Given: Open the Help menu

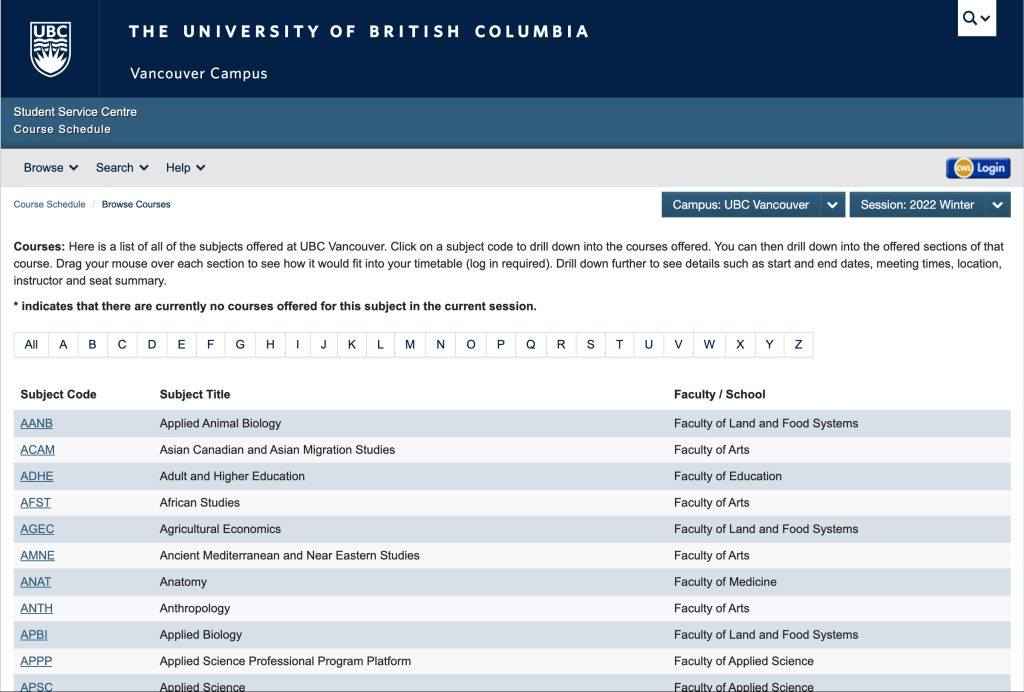Looking at the screenshot, I should (185, 168).
